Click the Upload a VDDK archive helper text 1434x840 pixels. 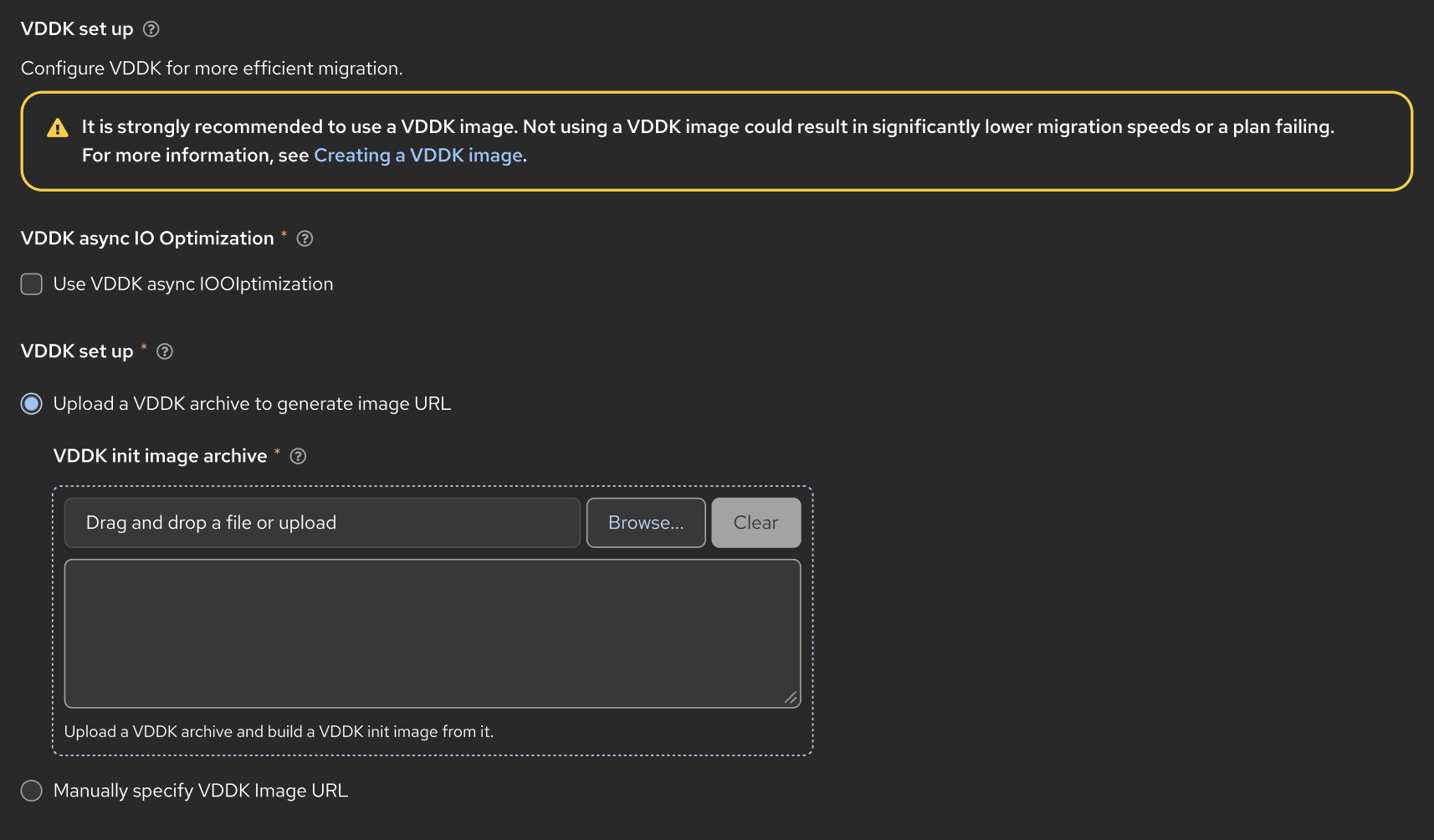point(279,732)
